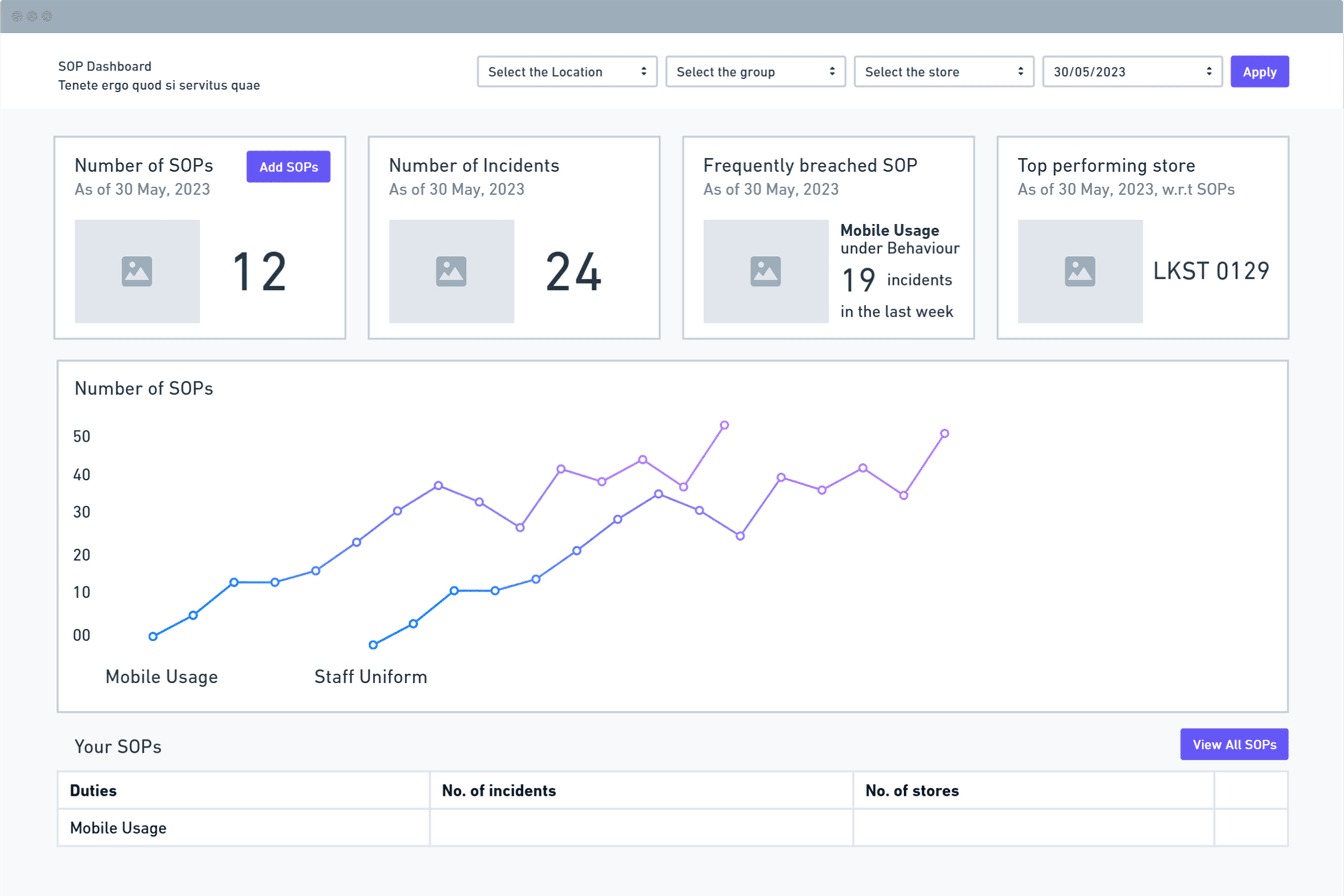Click the y-axis label 30
Viewport: 1344px width, 896px height.
pyautogui.click(x=82, y=512)
